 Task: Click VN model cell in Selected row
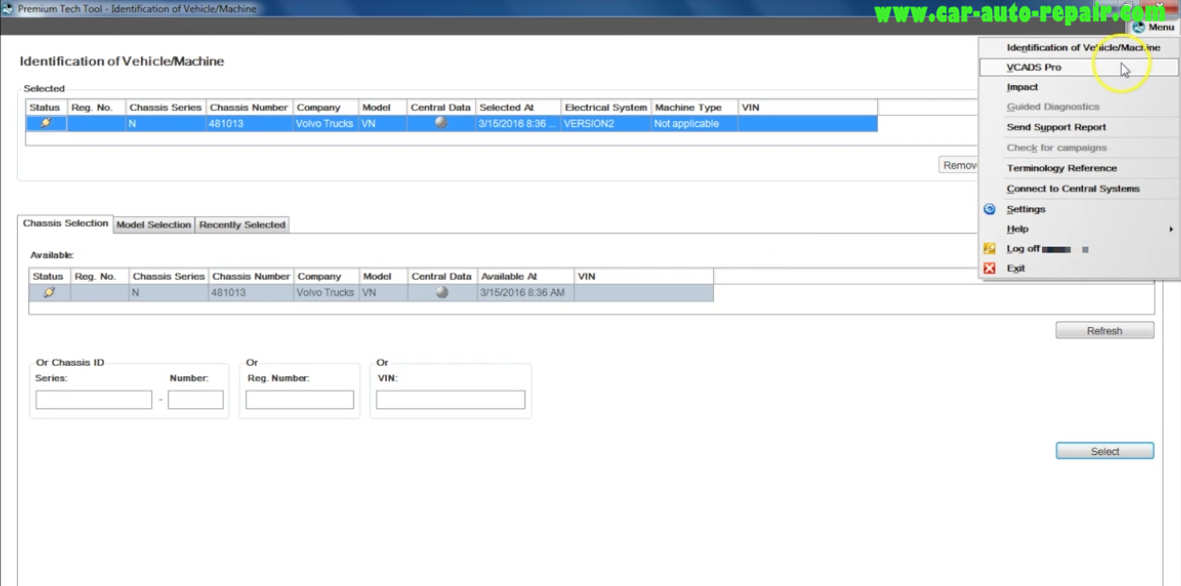pos(383,124)
